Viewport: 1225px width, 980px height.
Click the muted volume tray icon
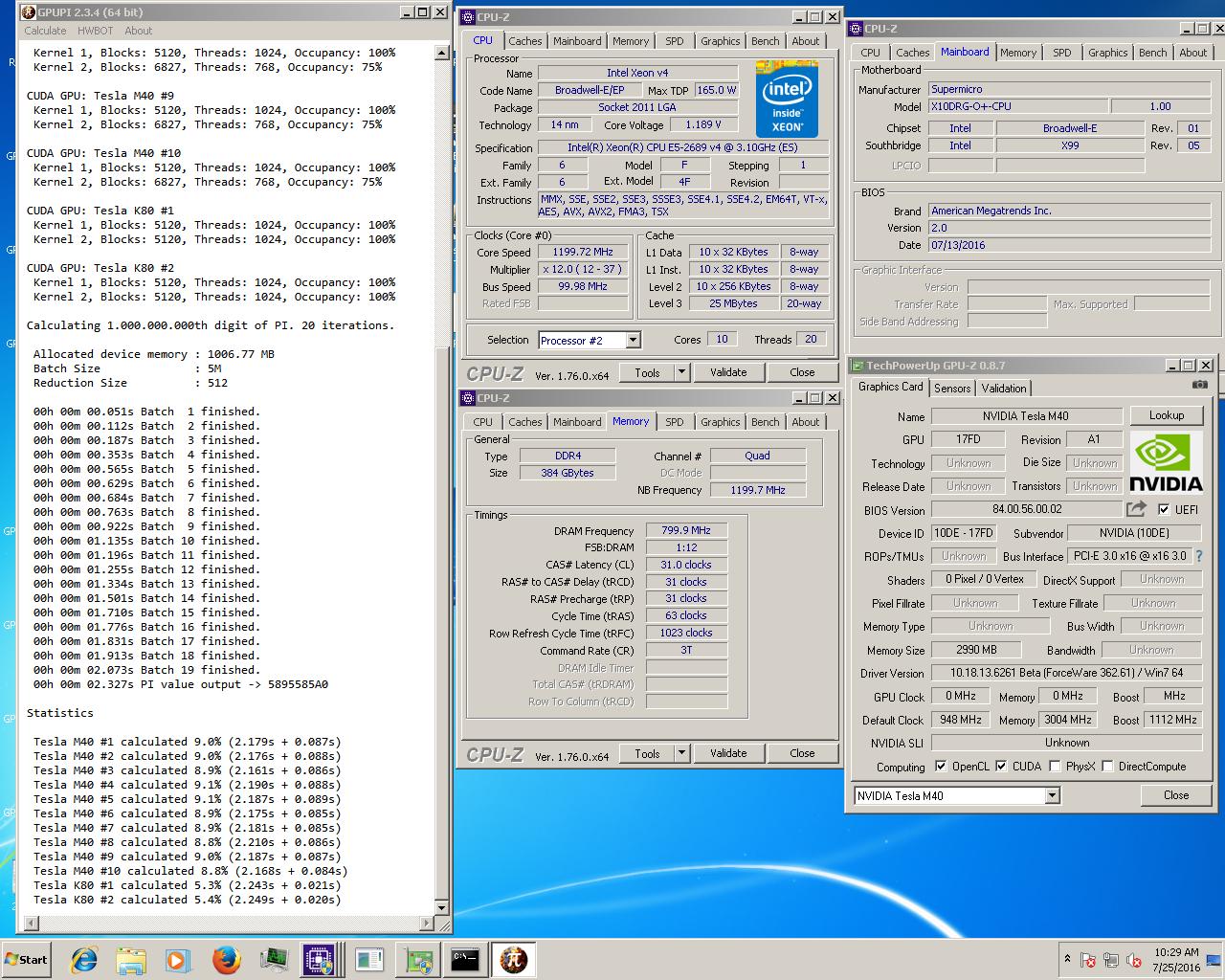[1134, 960]
